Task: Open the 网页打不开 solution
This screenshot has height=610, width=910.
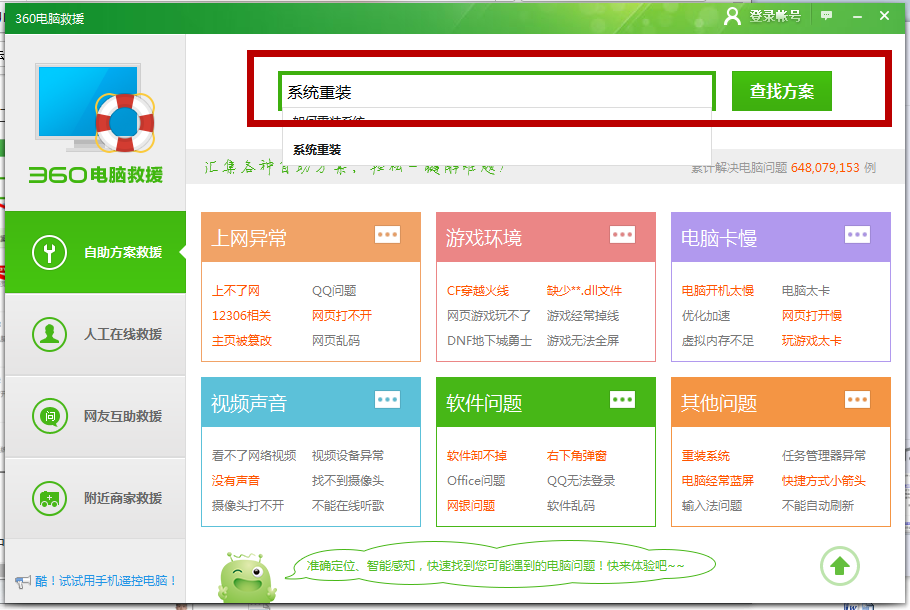Action: pos(342,316)
